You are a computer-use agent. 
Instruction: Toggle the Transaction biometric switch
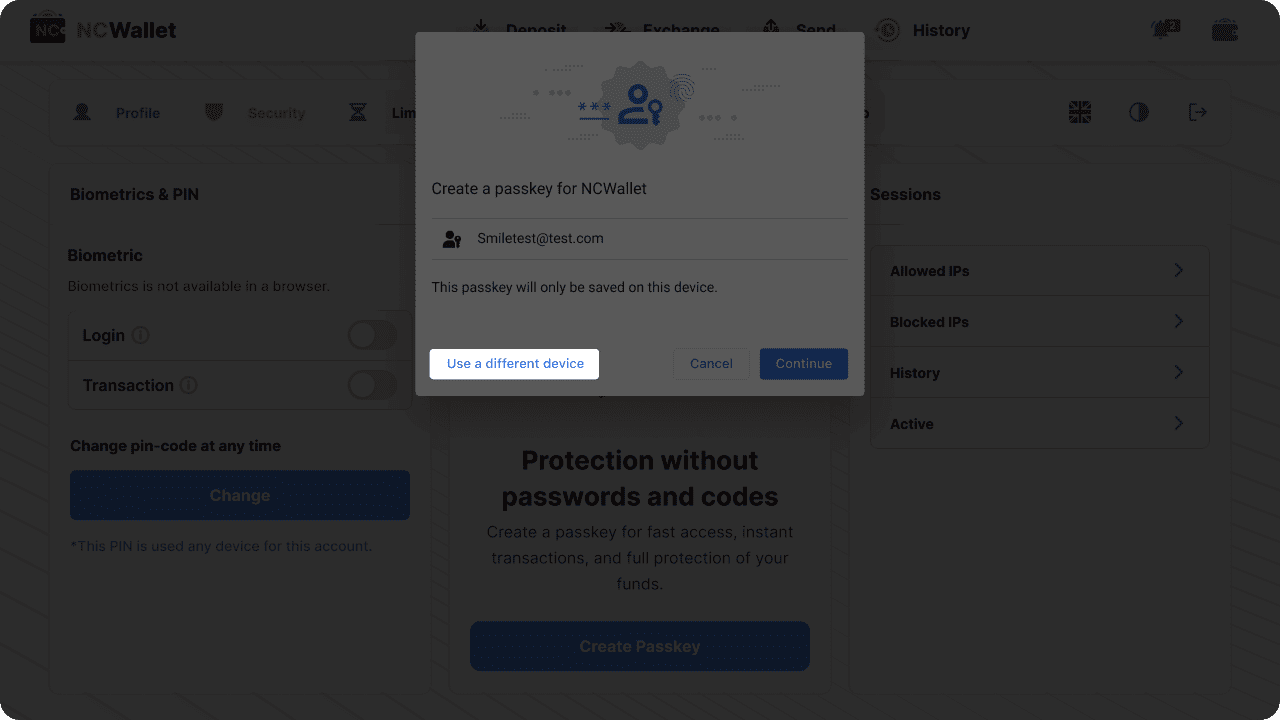[x=372, y=385]
